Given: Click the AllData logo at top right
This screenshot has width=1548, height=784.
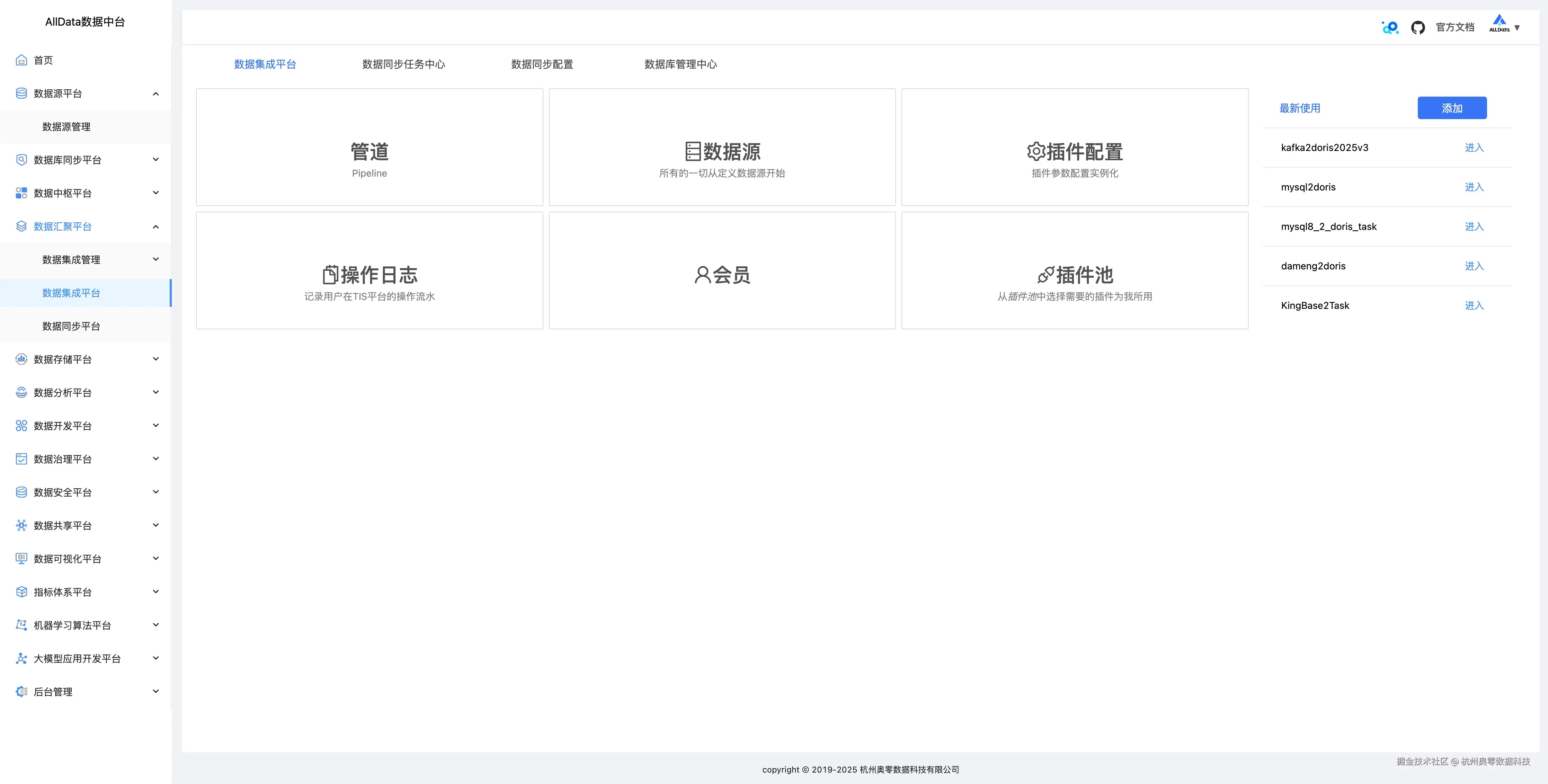Looking at the screenshot, I should 1500,24.
